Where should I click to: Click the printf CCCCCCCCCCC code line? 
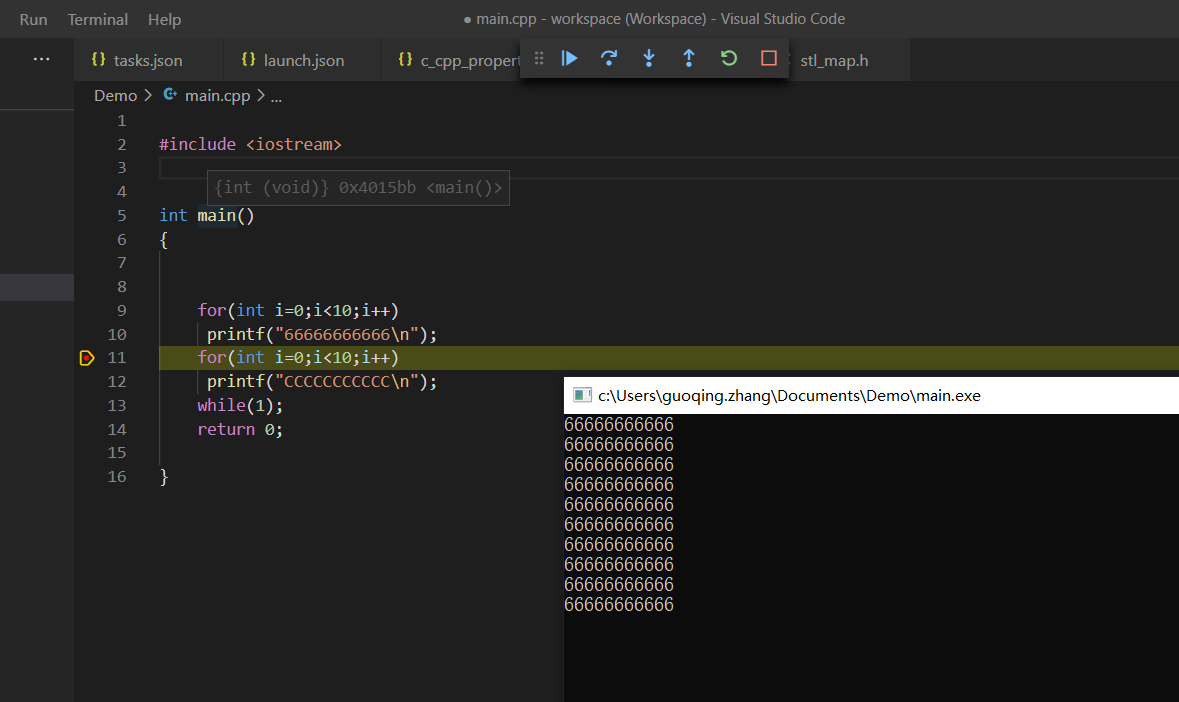click(322, 382)
